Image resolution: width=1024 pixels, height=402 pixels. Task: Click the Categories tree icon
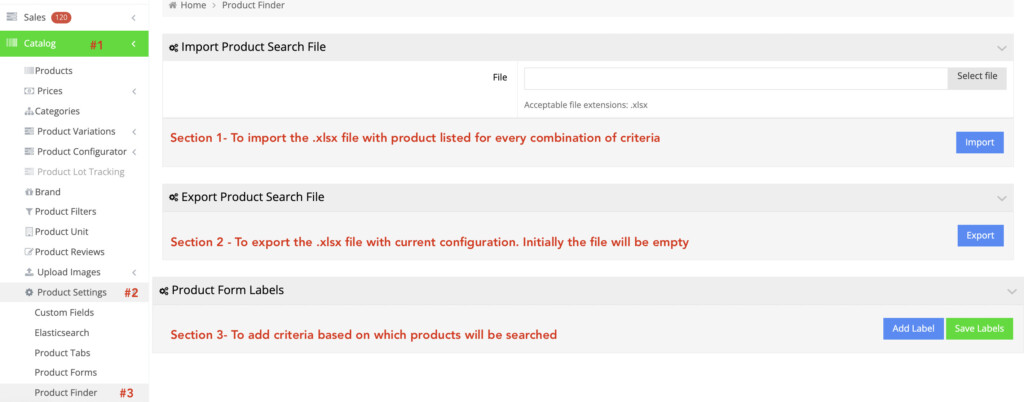[x=28, y=111]
